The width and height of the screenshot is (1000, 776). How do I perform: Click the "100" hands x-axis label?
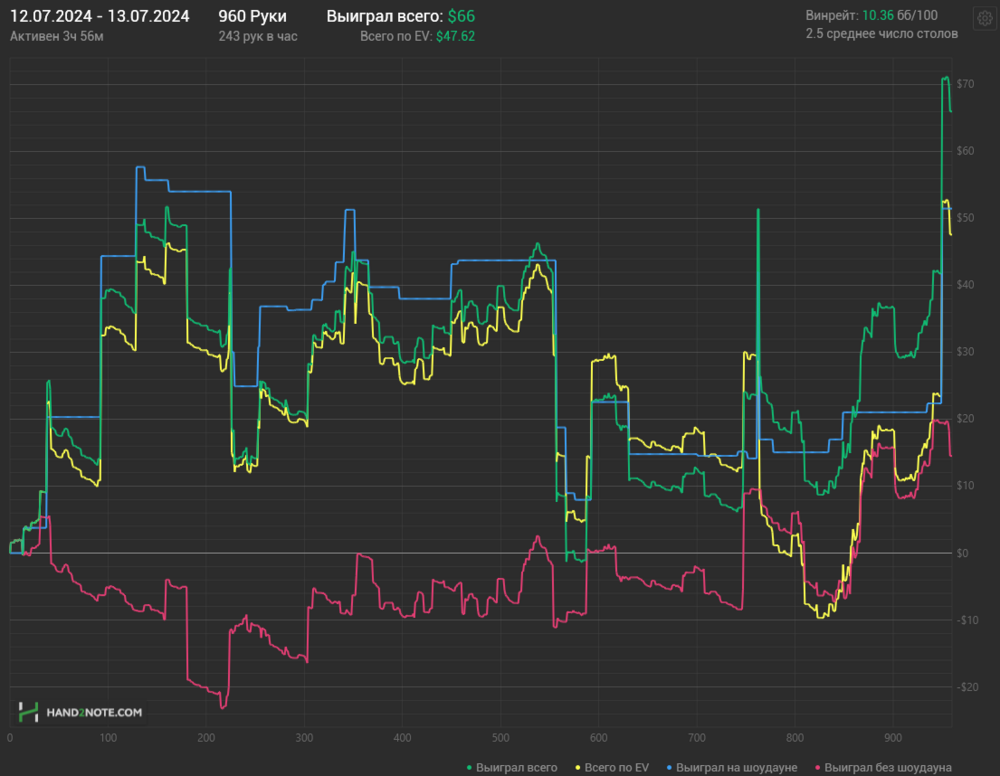(108, 738)
